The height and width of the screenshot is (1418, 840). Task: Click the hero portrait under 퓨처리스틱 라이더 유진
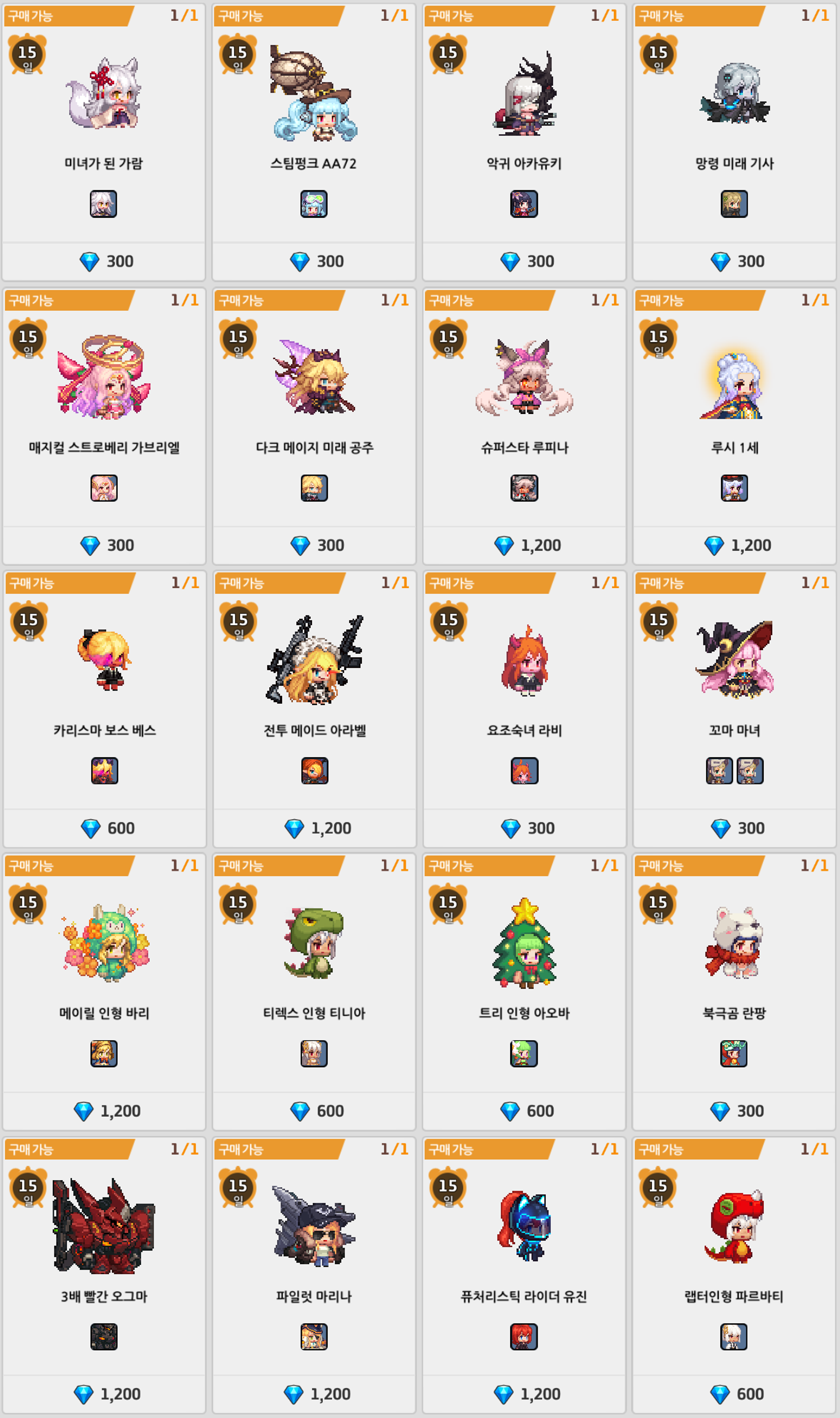[x=523, y=1337]
